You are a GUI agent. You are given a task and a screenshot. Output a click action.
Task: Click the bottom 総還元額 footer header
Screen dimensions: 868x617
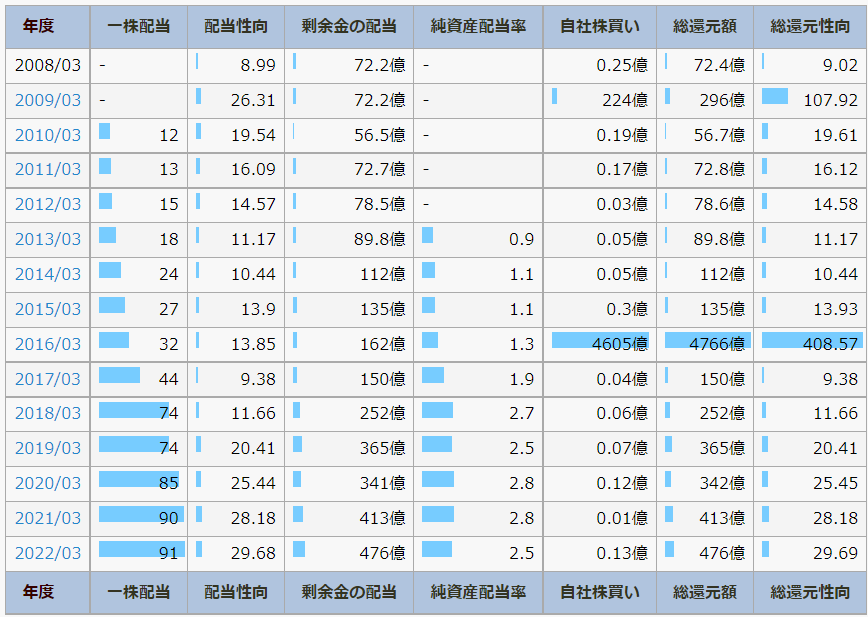705,592
